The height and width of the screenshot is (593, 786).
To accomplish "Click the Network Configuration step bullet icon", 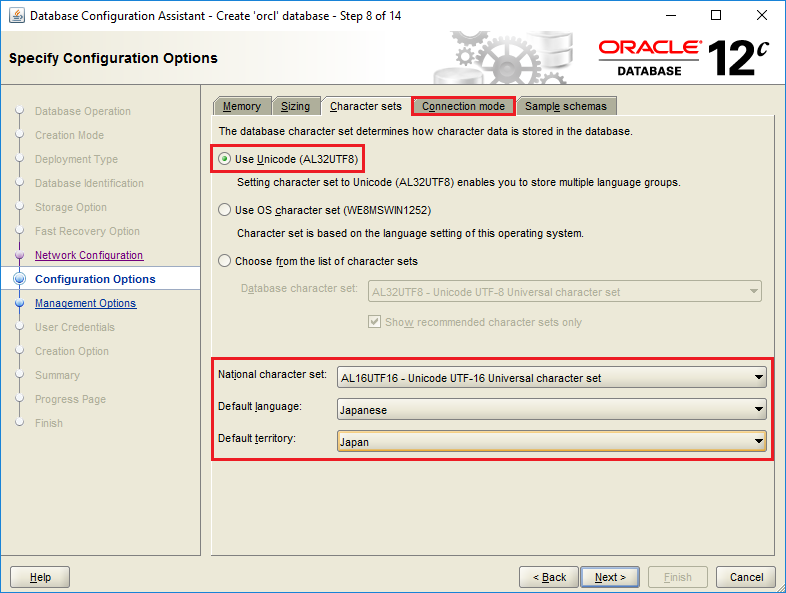I will (20, 255).
